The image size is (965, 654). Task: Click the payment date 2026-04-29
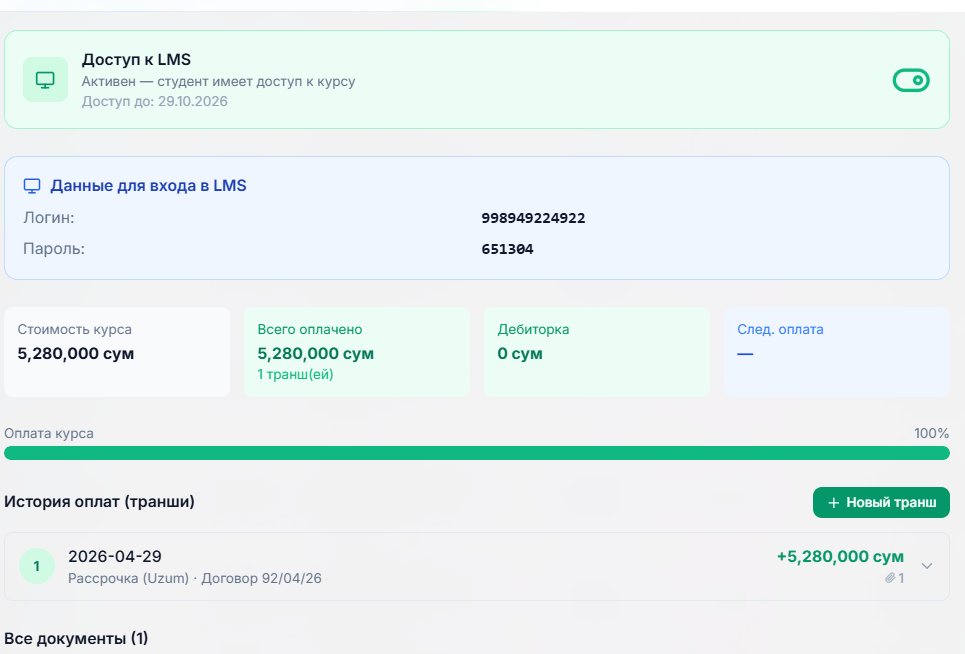114,556
